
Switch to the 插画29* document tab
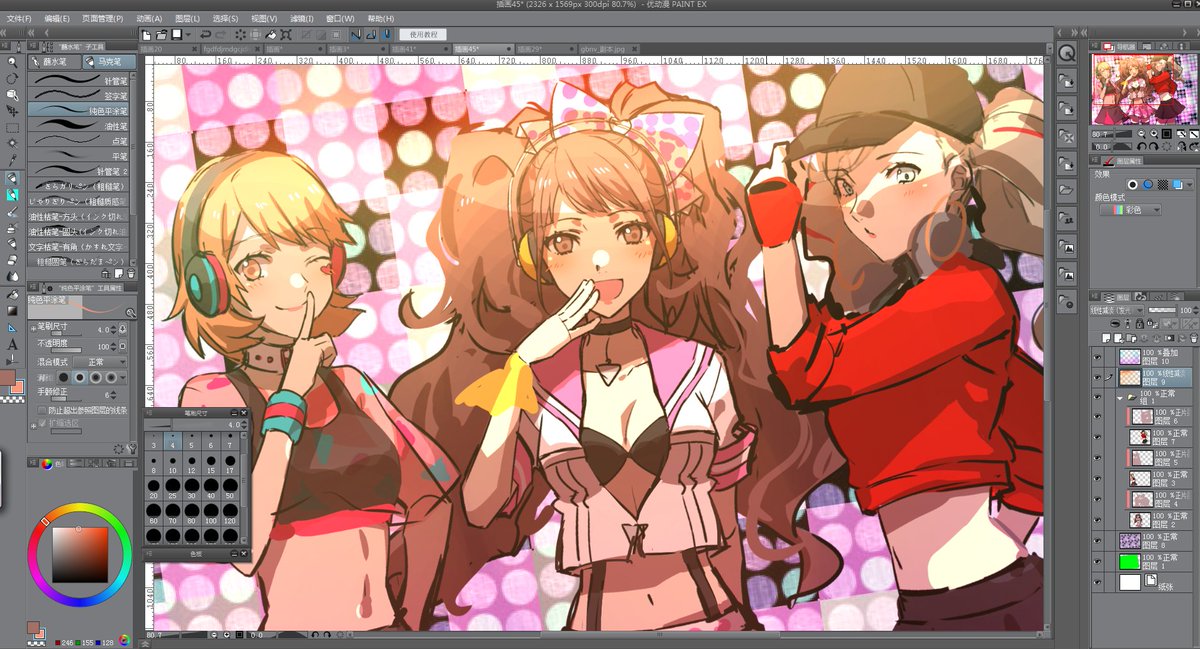(545, 49)
